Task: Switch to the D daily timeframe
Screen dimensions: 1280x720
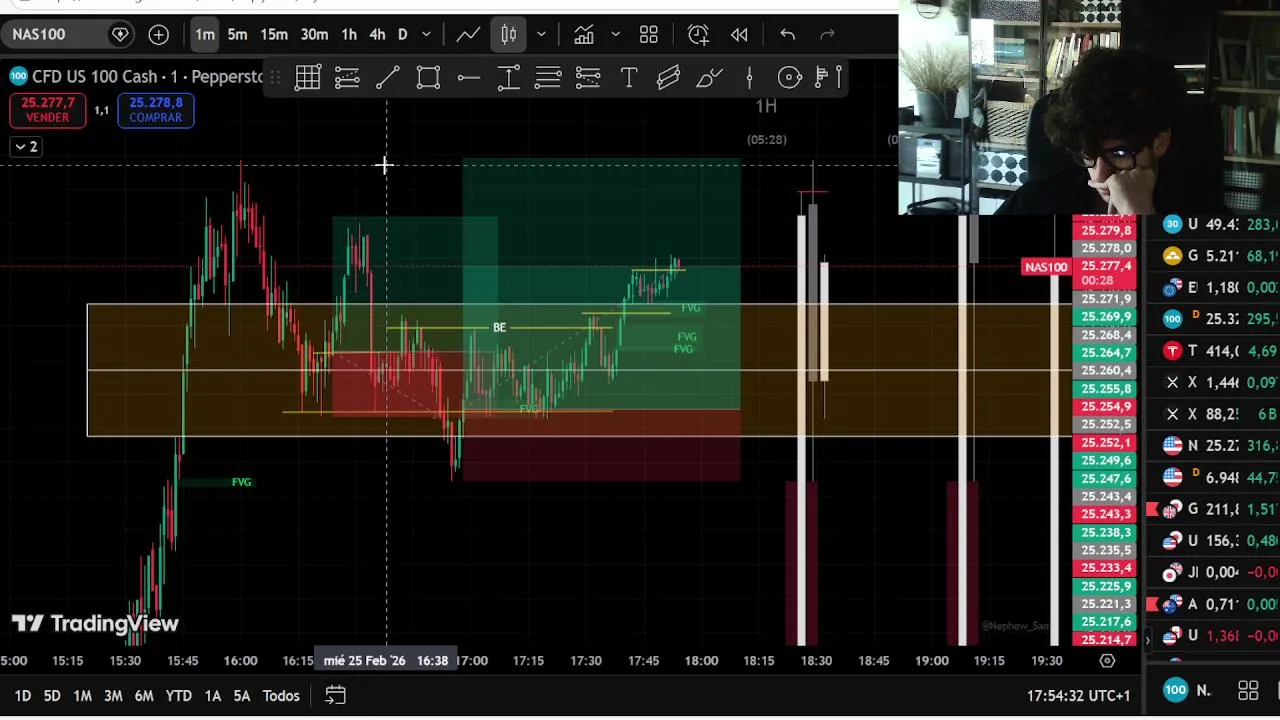Action: (402, 34)
